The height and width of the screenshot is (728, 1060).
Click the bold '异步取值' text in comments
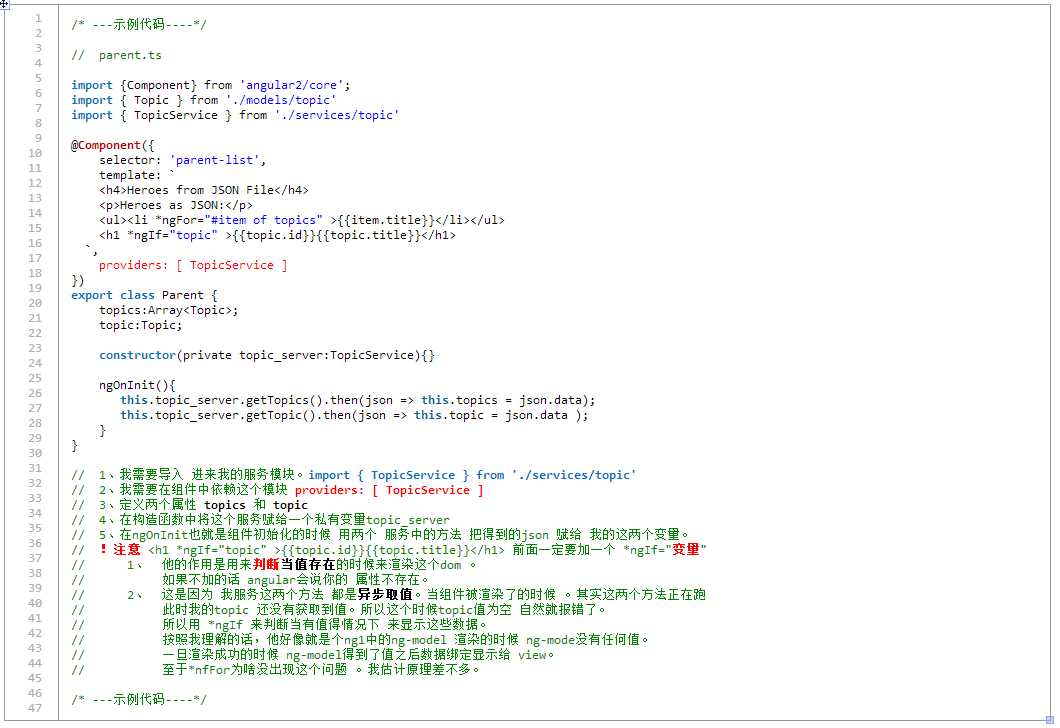tap(385, 595)
